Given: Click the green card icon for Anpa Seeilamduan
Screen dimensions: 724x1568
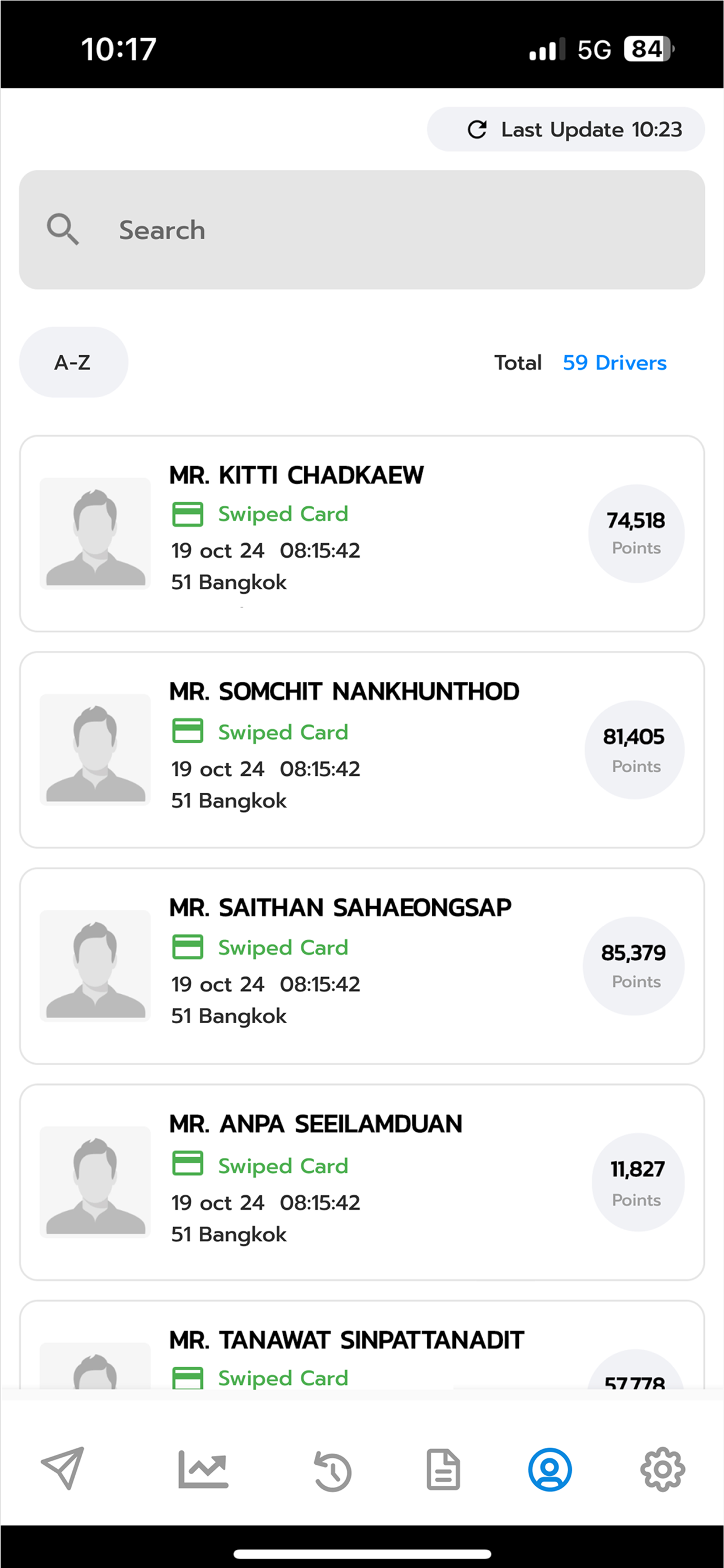Looking at the screenshot, I should point(187,1163).
